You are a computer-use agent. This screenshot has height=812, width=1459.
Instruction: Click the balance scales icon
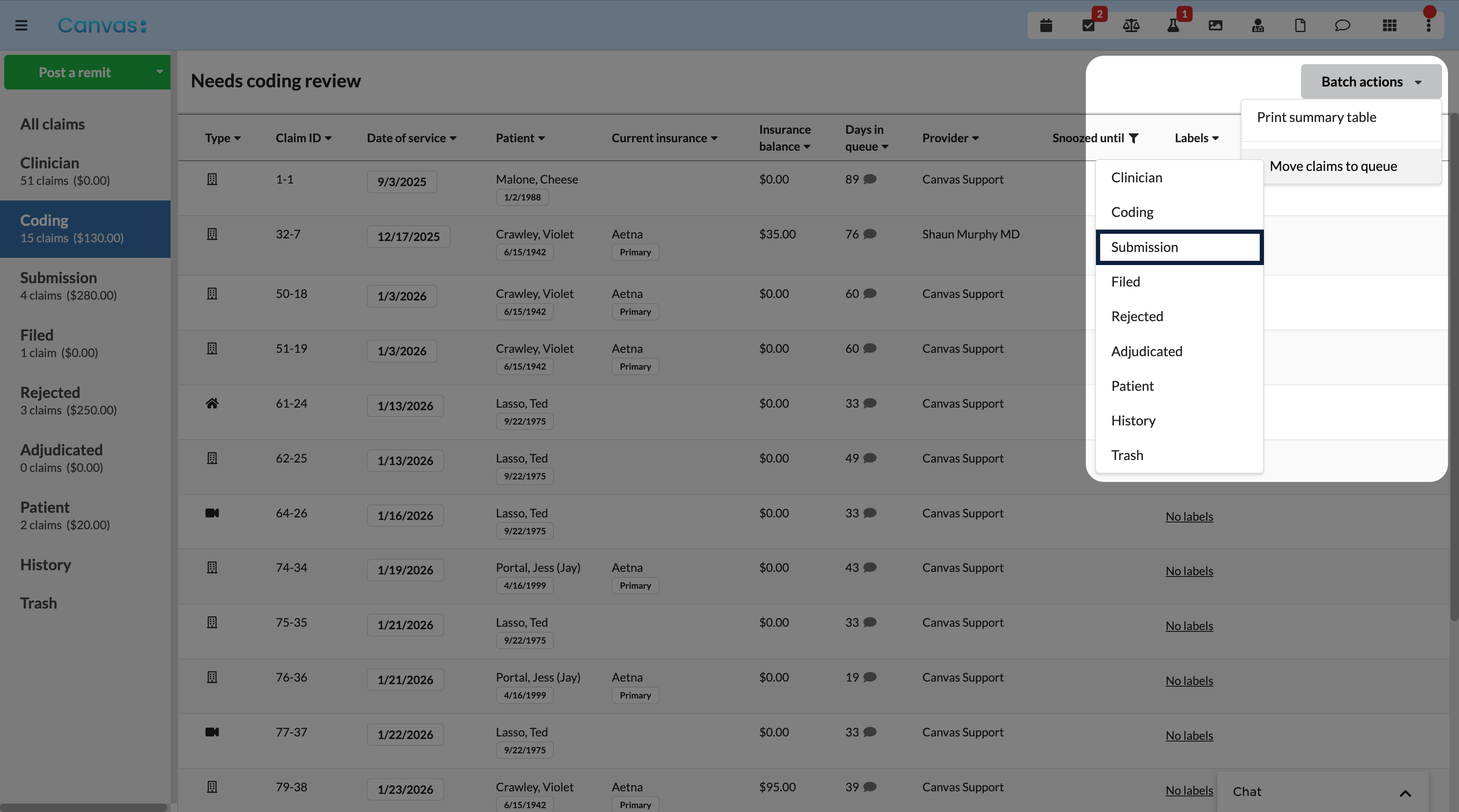tap(1131, 25)
